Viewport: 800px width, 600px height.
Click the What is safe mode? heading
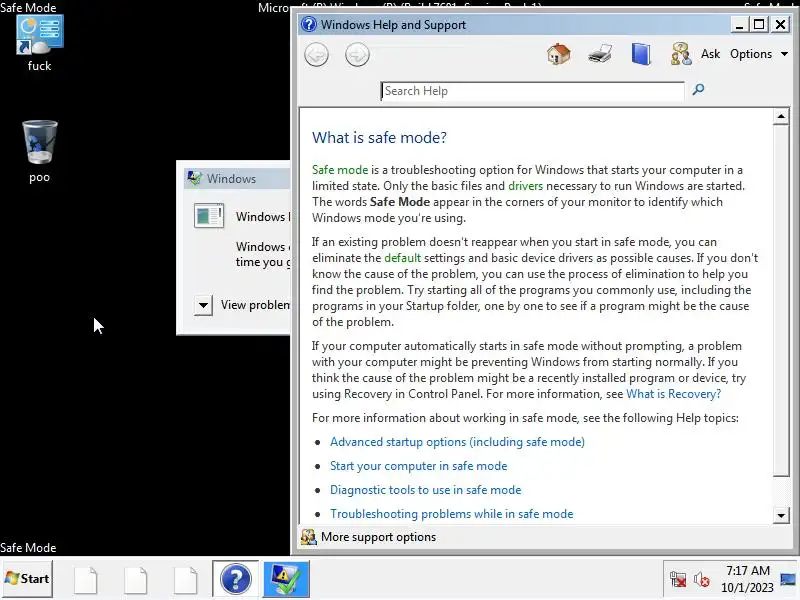pos(379,138)
